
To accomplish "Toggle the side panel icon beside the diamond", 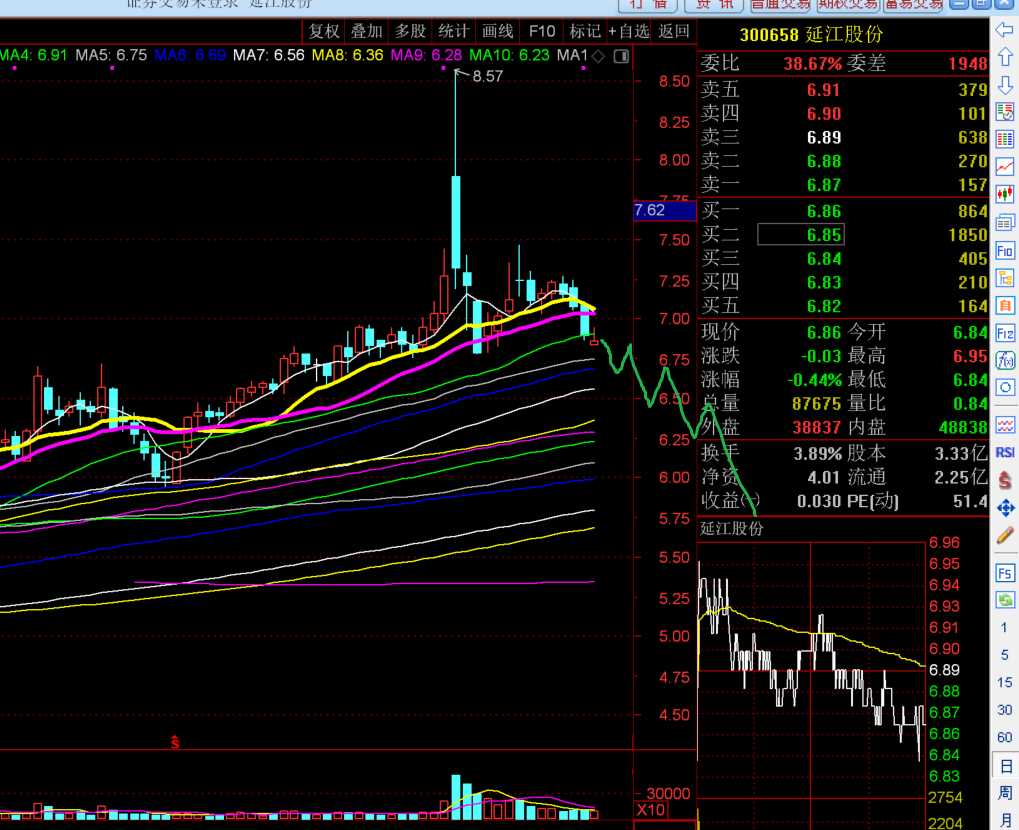I will [621, 57].
